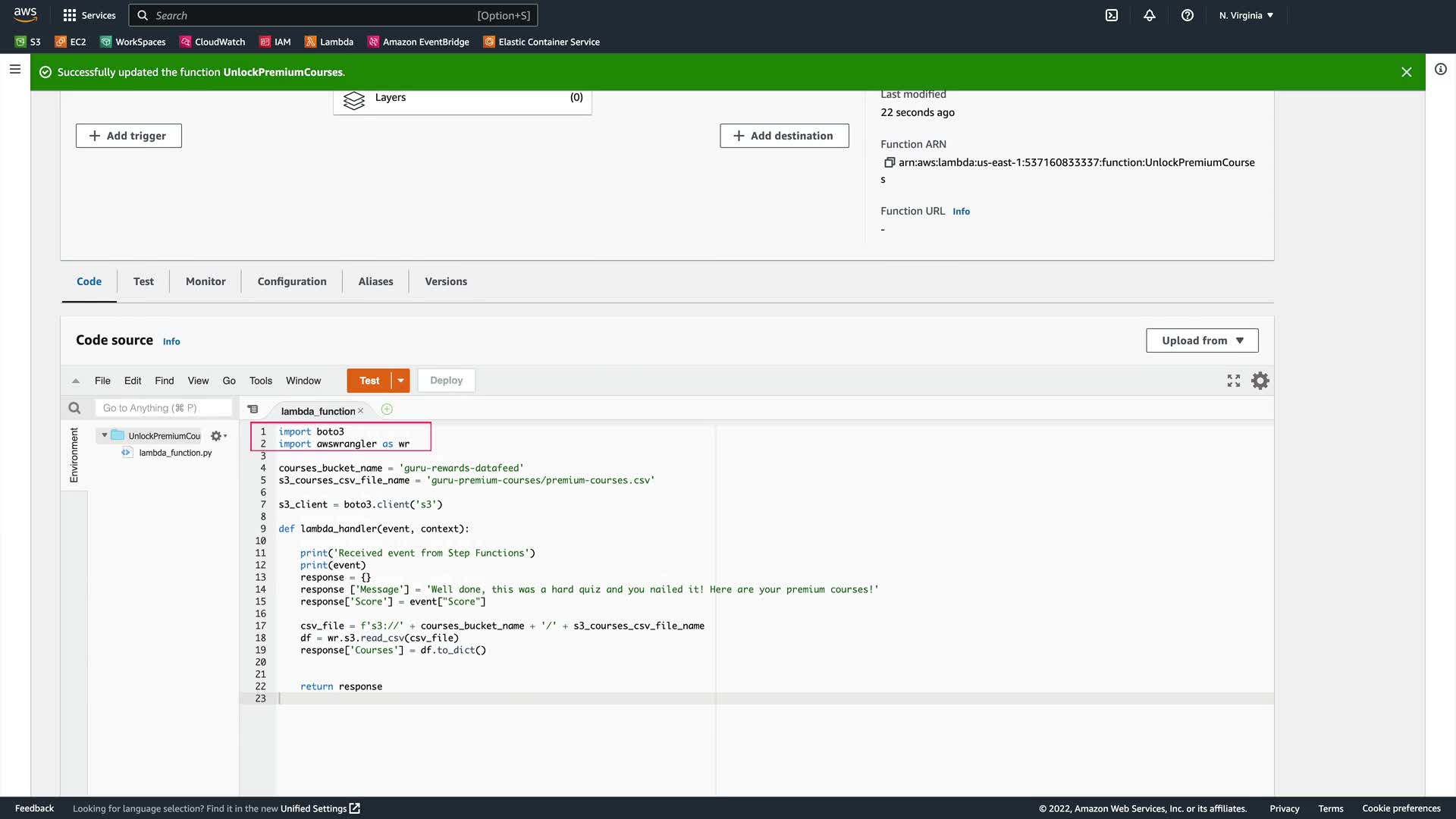Expand the Test button dropdown arrow

tap(400, 381)
